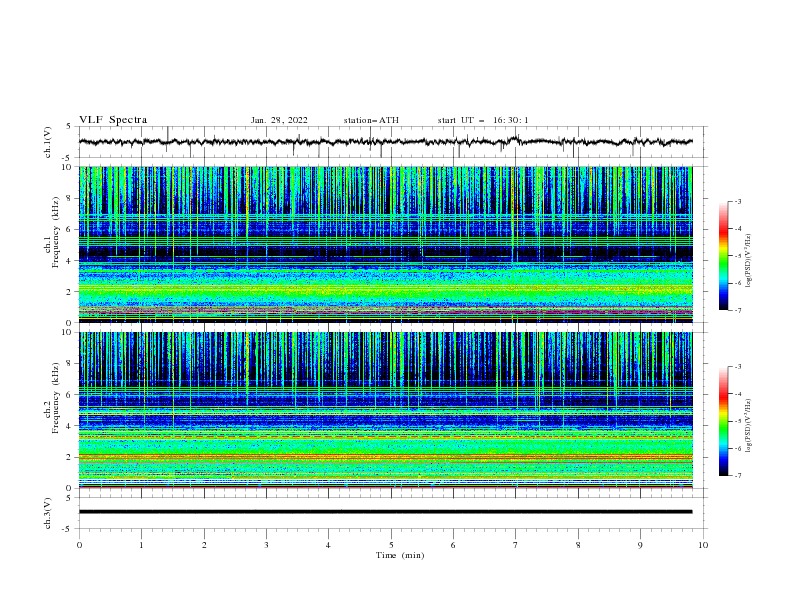Screen dimensions: 792x612
Task: Click the "5" tick on the ch.3(V) axis
Action: pos(69,498)
